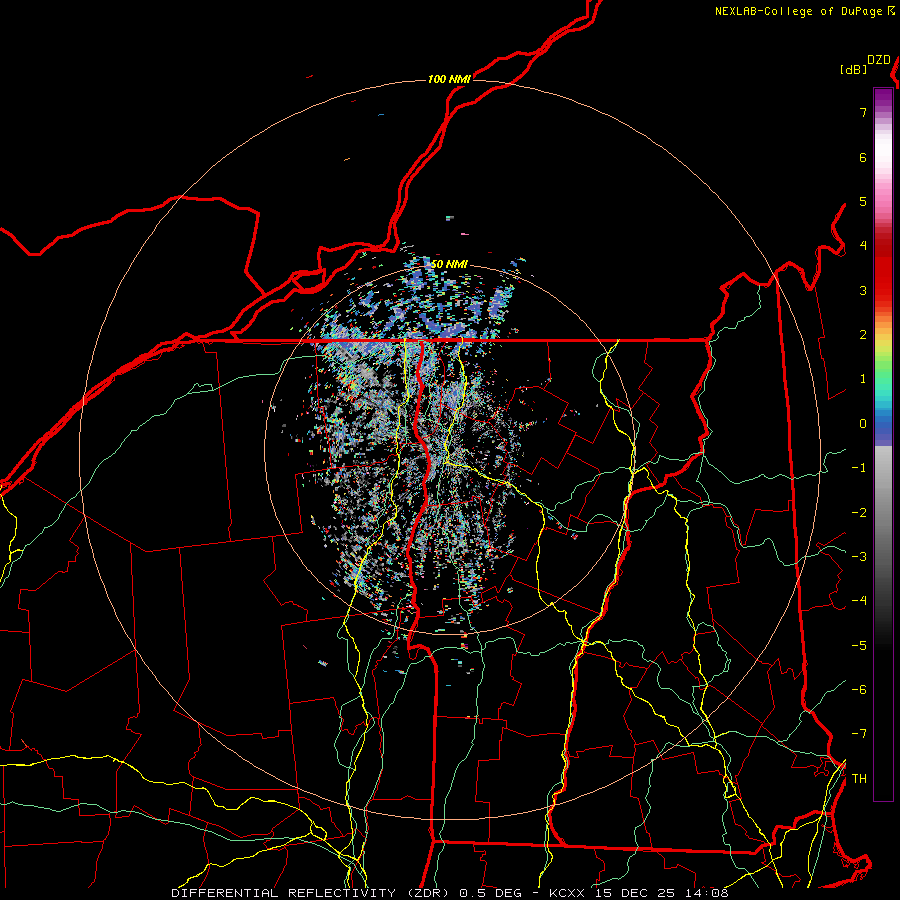Click the -2 value on the scale
This screenshot has height=900, width=900.
click(x=859, y=513)
